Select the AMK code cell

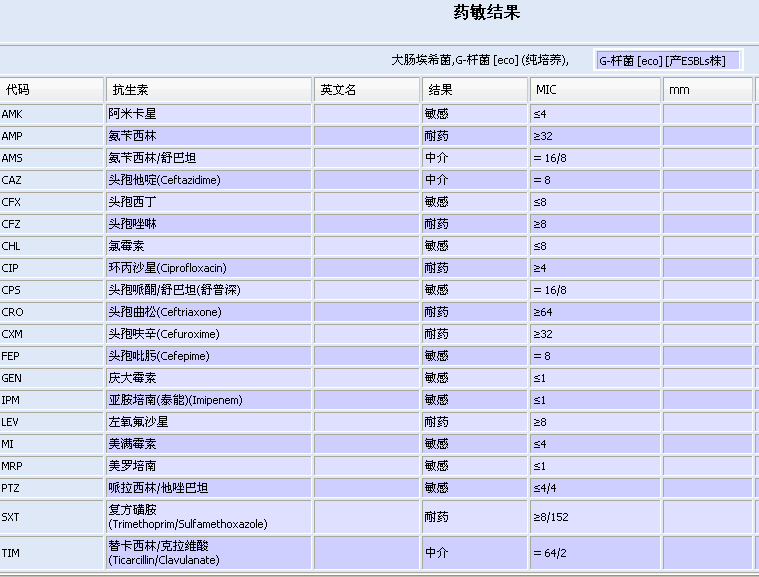(52, 114)
